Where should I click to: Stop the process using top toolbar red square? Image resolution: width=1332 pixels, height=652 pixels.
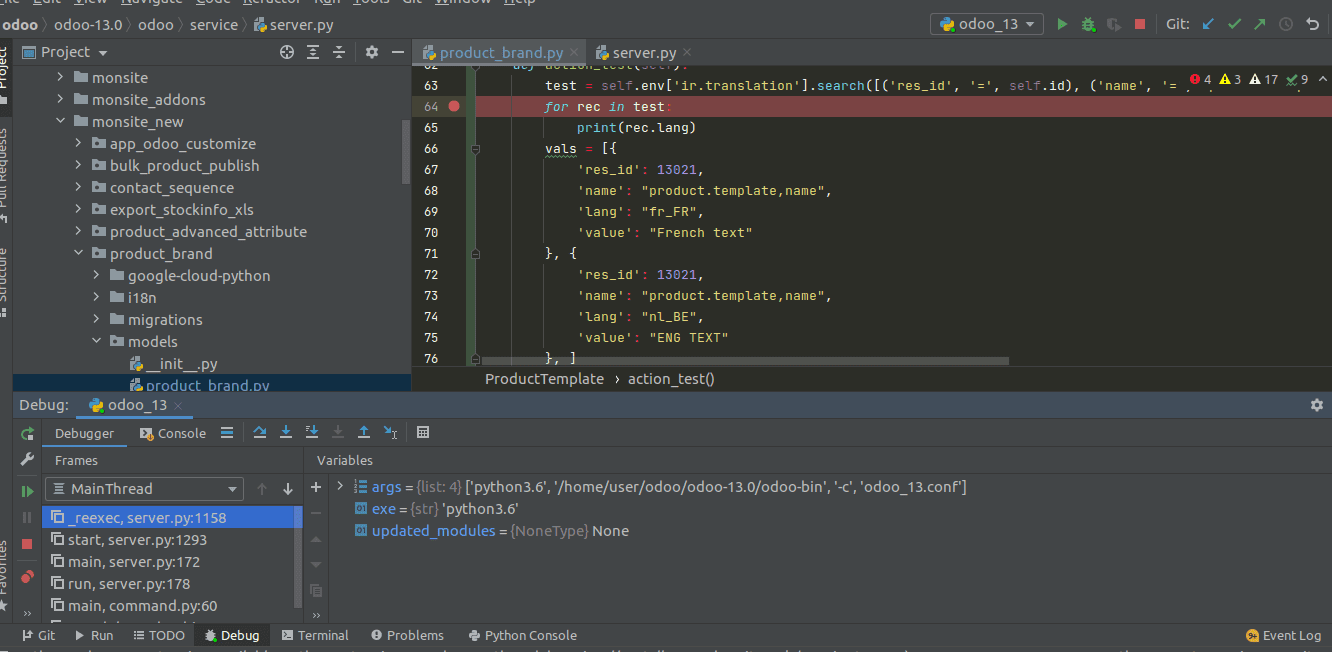coord(1140,24)
